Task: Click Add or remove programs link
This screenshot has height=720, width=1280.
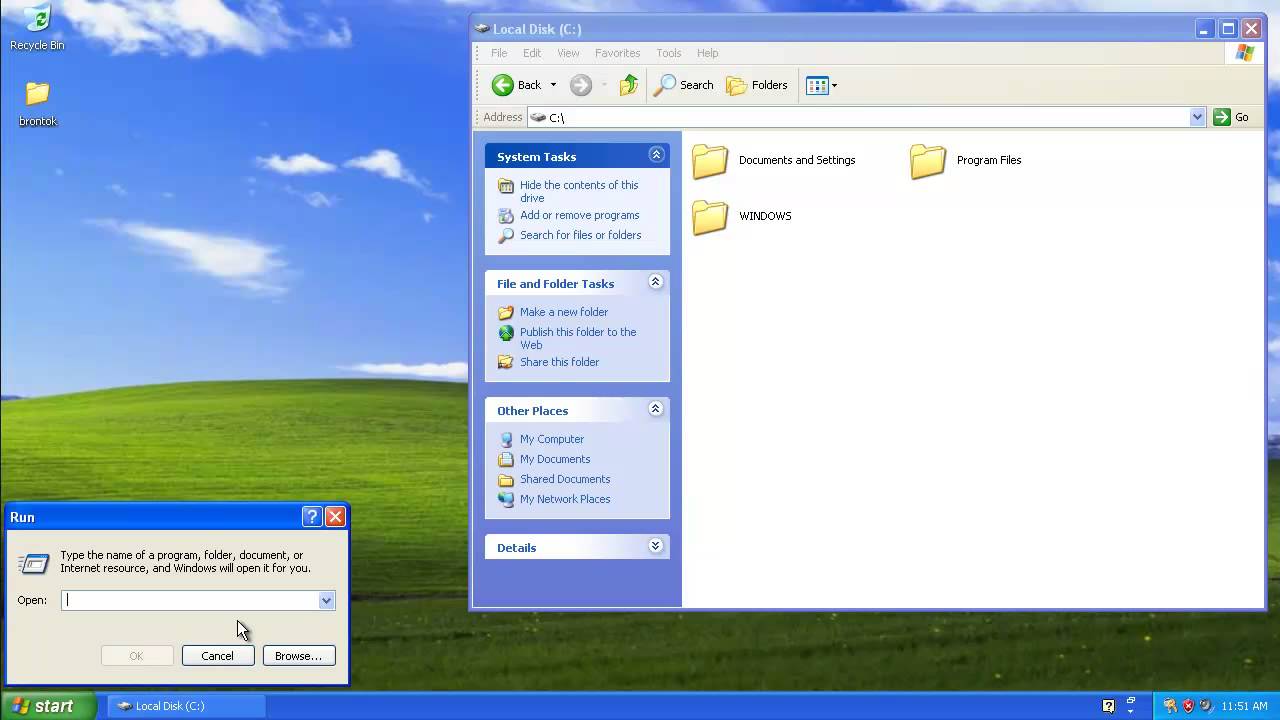Action: tap(579, 215)
